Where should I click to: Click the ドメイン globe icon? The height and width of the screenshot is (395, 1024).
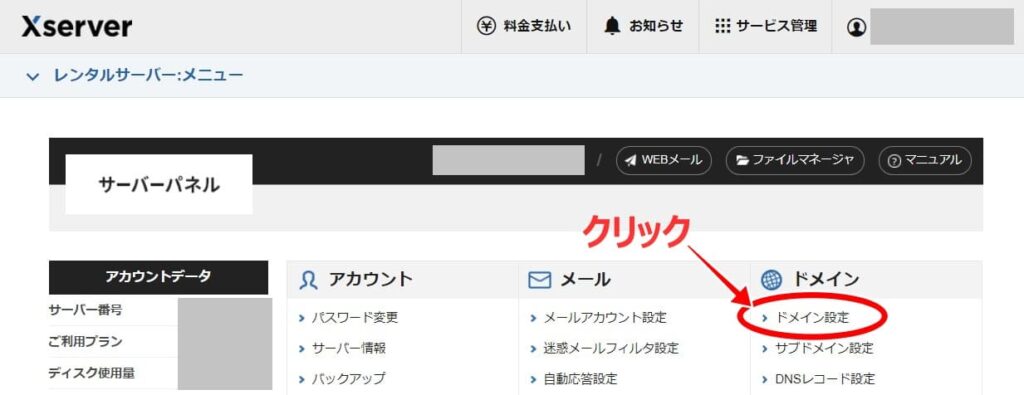click(x=771, y=280)
